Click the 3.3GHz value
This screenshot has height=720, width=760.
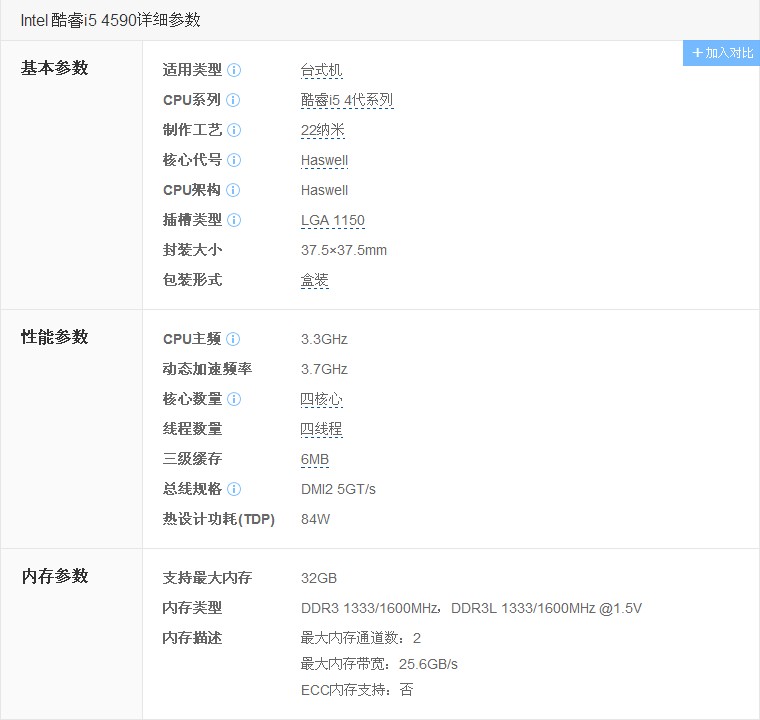(x=324, y=339)
